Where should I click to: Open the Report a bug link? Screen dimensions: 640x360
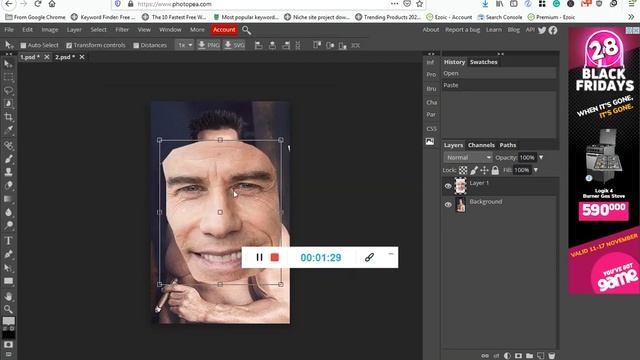(462, 30)
